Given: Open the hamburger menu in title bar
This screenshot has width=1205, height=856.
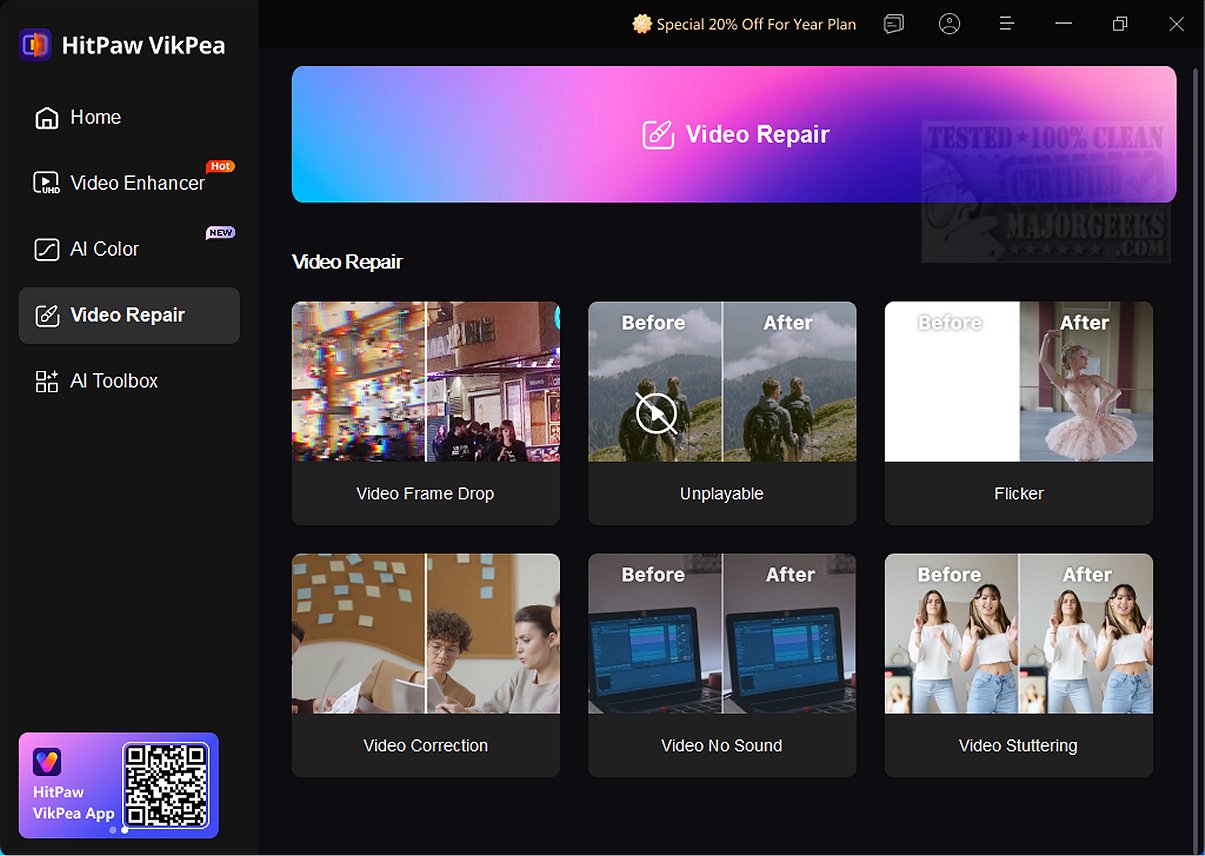Looking at the screenshot, I should [1007, 24].
